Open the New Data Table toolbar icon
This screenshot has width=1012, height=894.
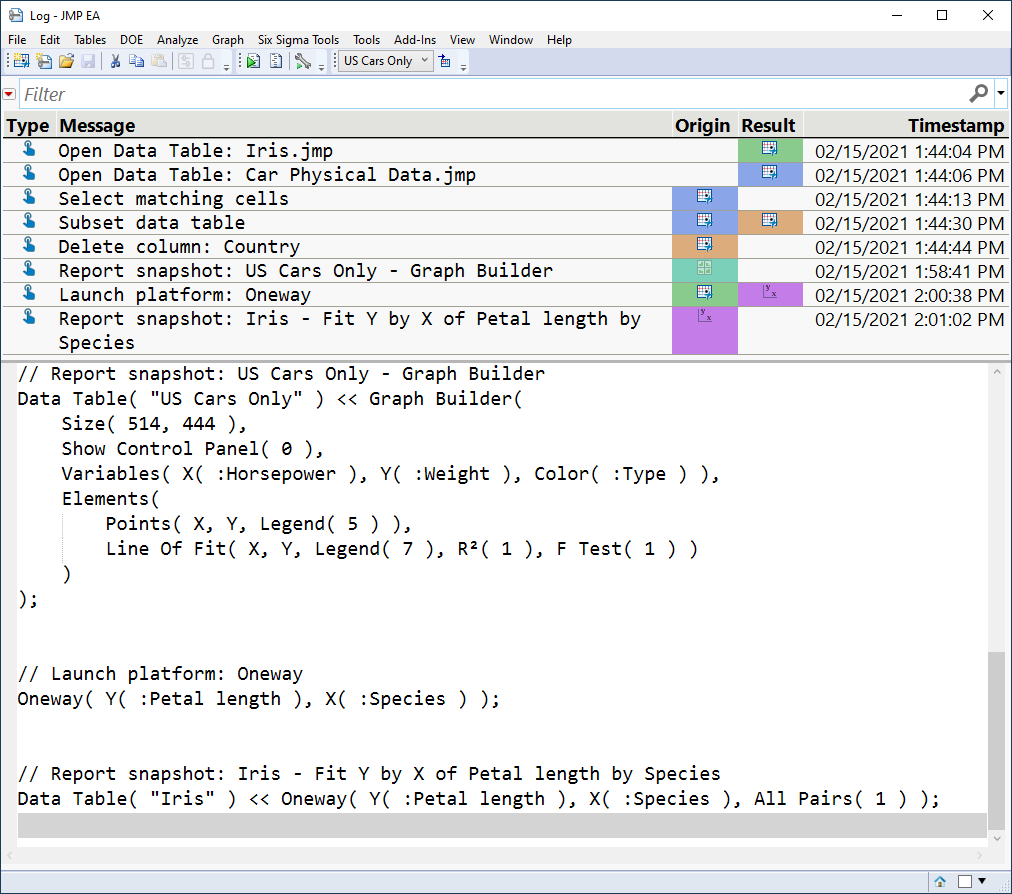click(x=20, y=61)
